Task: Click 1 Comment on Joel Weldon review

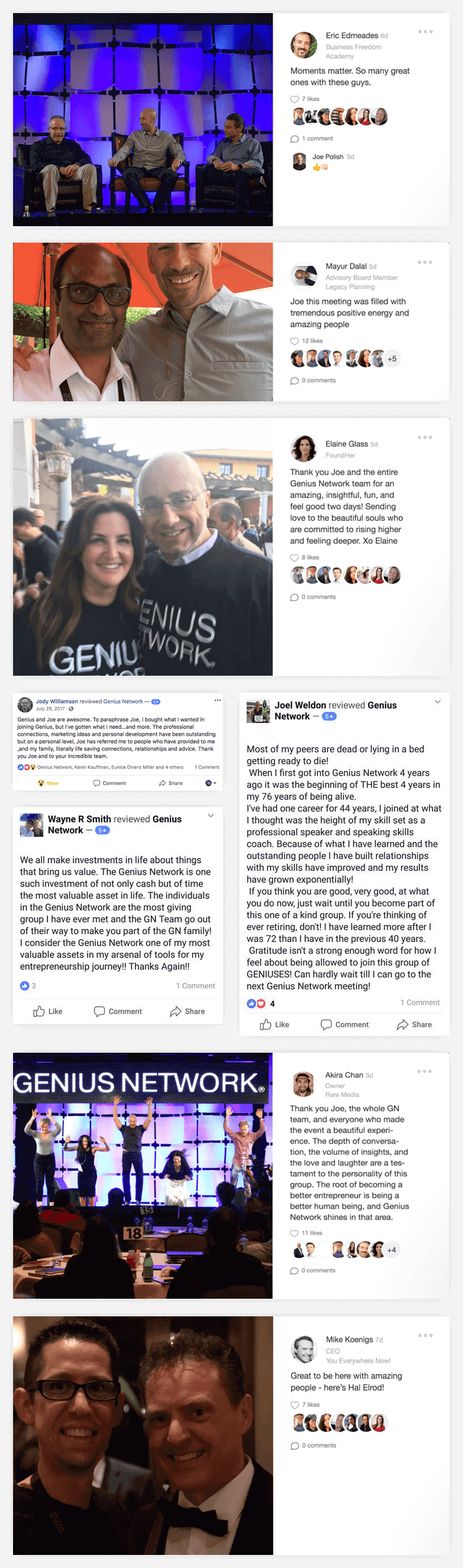Action: 420,1002
